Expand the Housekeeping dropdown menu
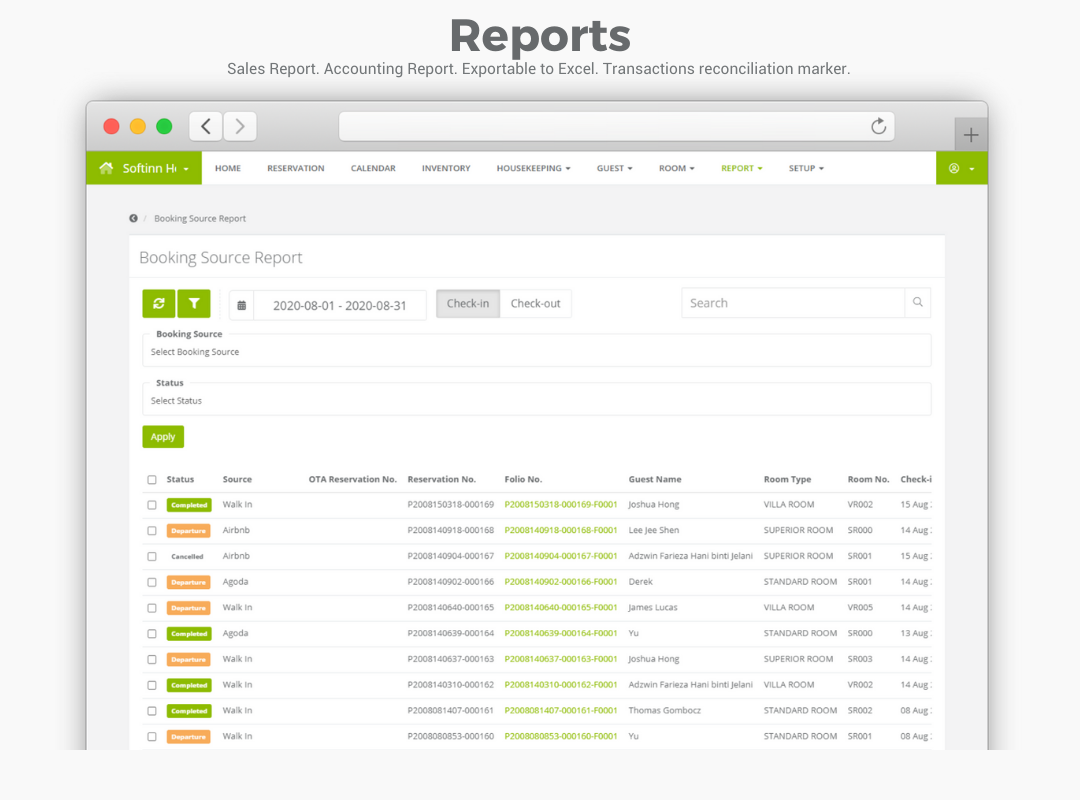Screen dimensions: 1080x800 pos(533,168)
